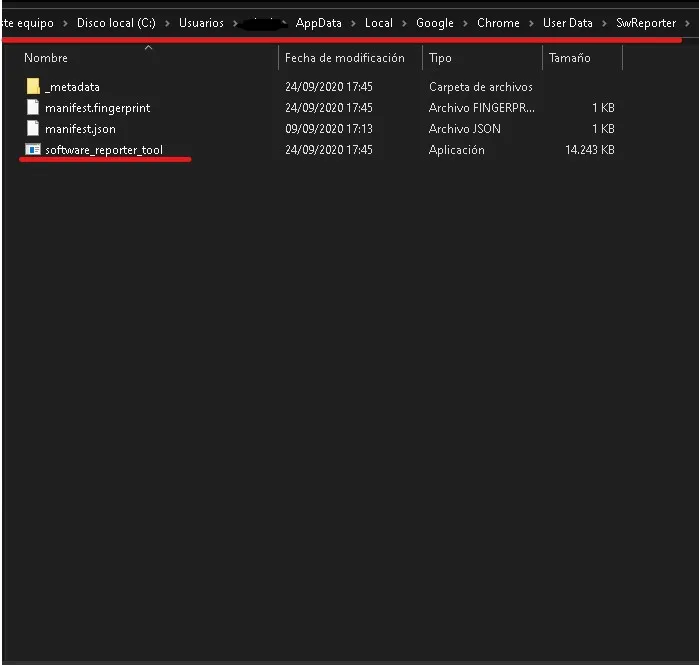This screenshot has height=665, width=699.
Task: Navigate to User Data in breadcrumb
Action: (568, 23)
